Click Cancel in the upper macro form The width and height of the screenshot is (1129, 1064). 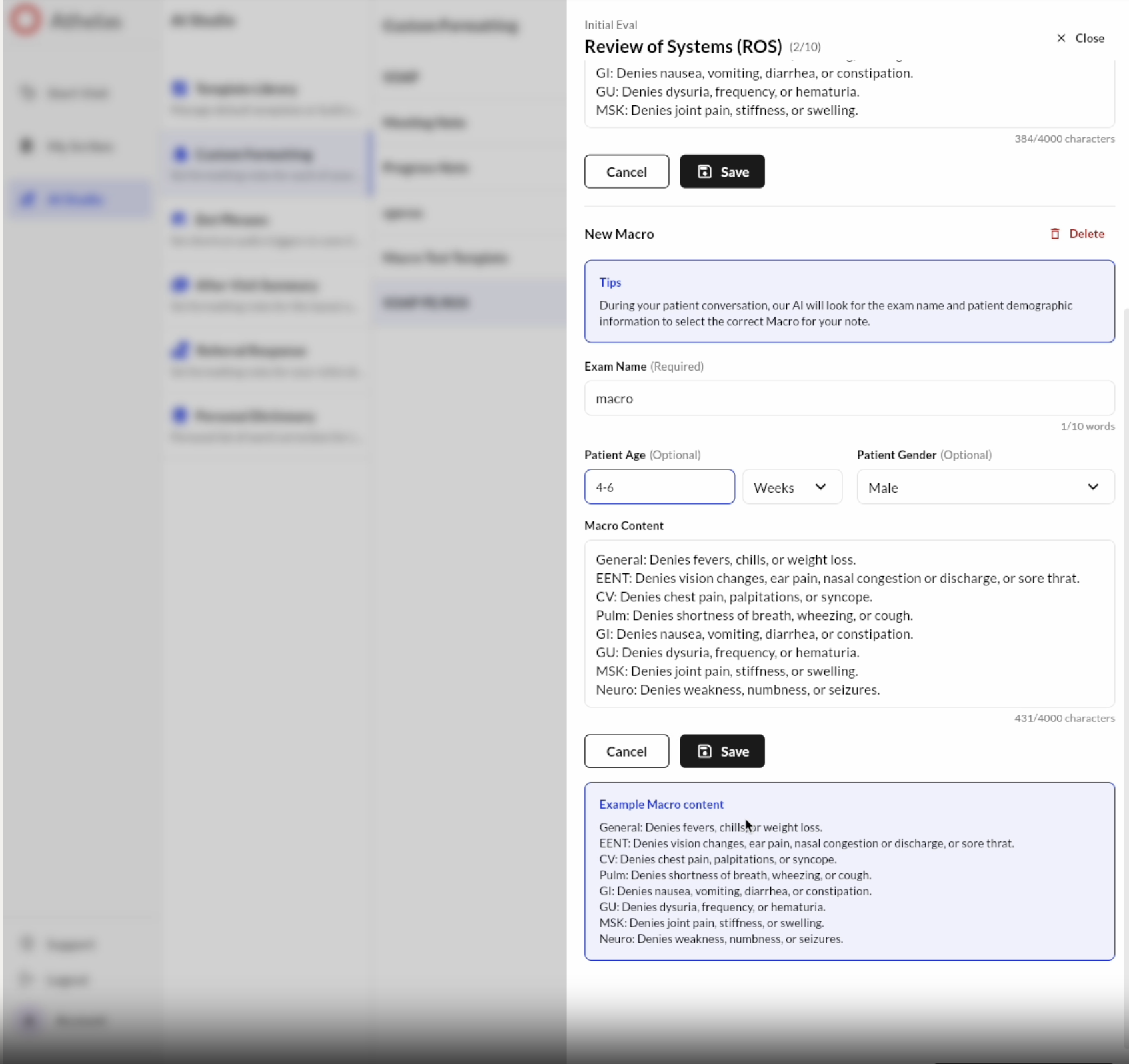[x=626, y=171]
